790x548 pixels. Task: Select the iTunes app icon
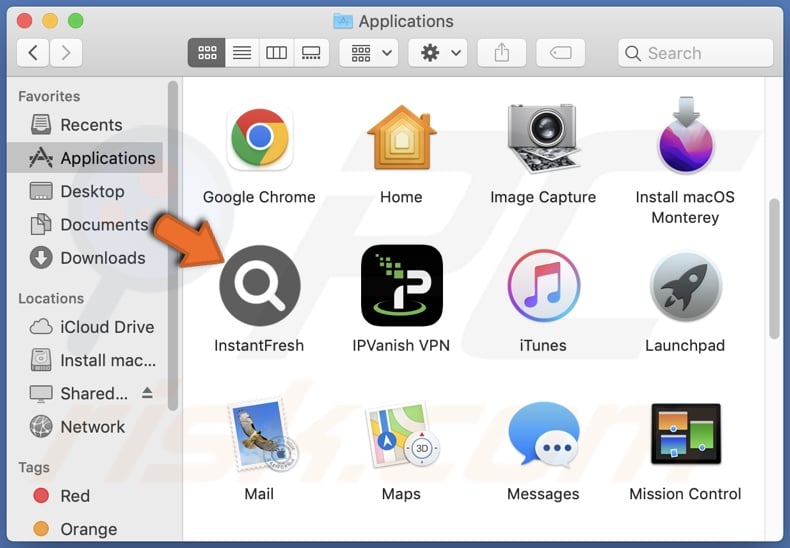pyautogui.click(x=543, y=286)
